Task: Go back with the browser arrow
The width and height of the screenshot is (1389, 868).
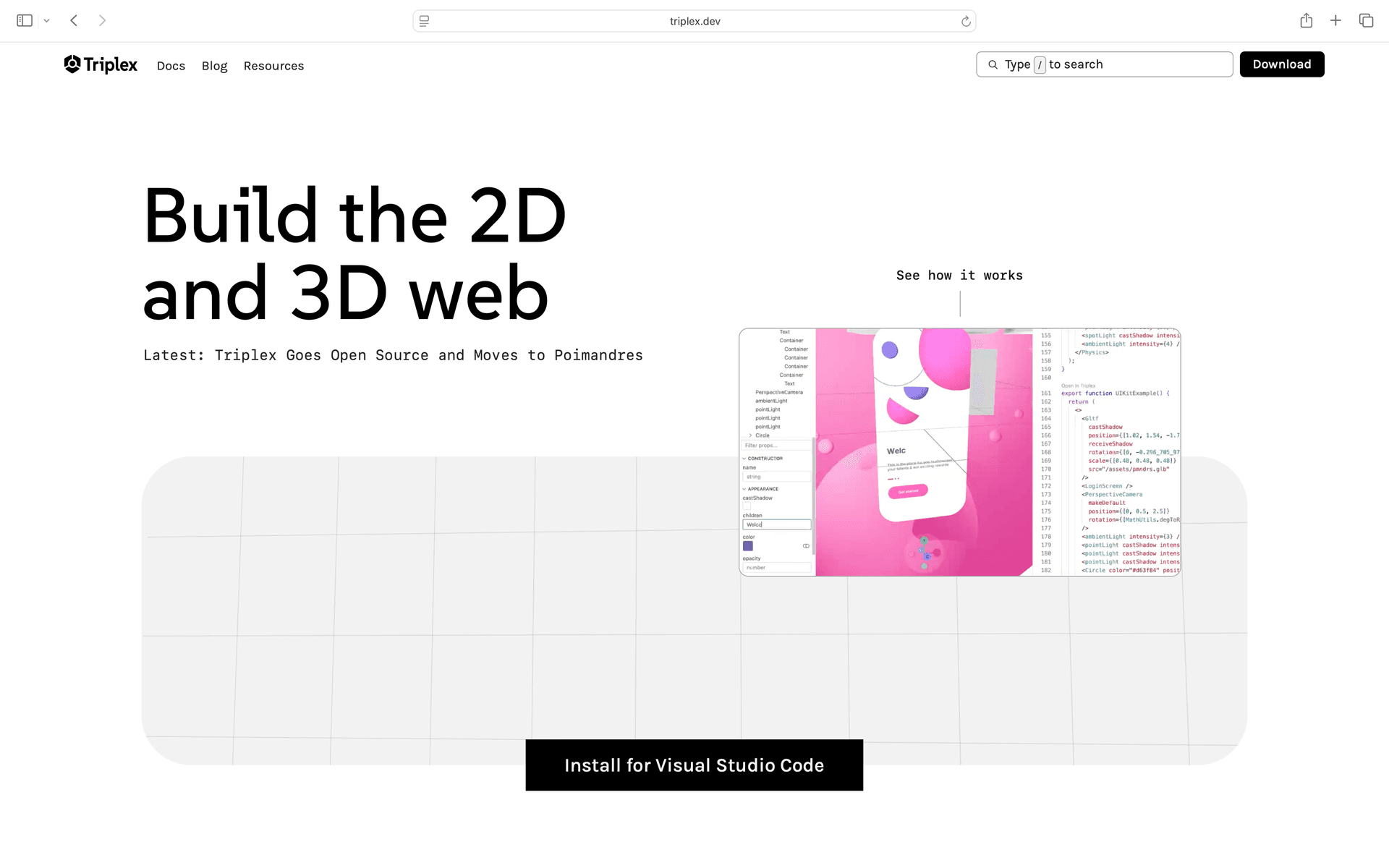Action: click(x=74, y=21)
